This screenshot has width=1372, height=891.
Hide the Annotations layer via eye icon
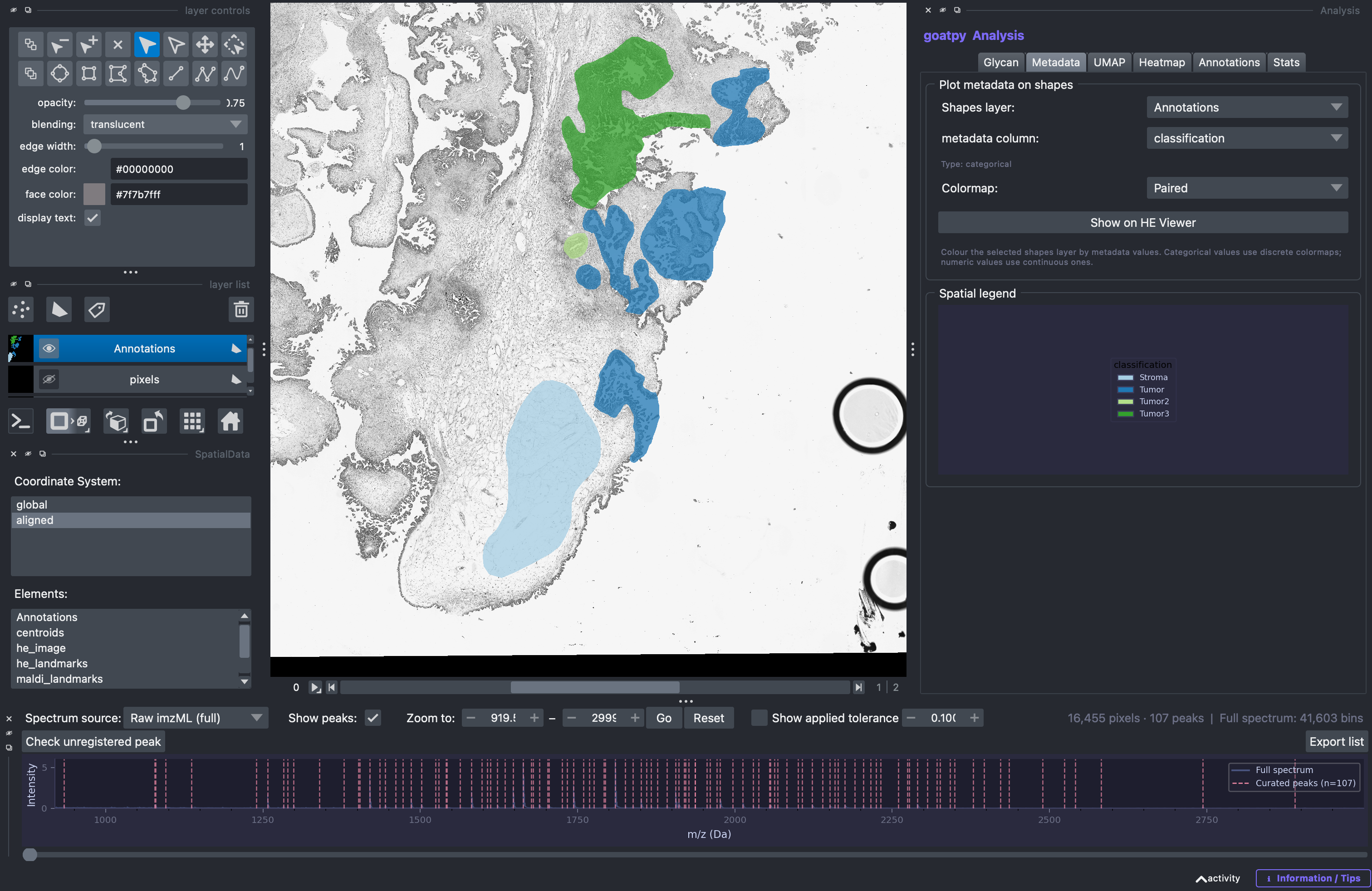tap(49, 349)
